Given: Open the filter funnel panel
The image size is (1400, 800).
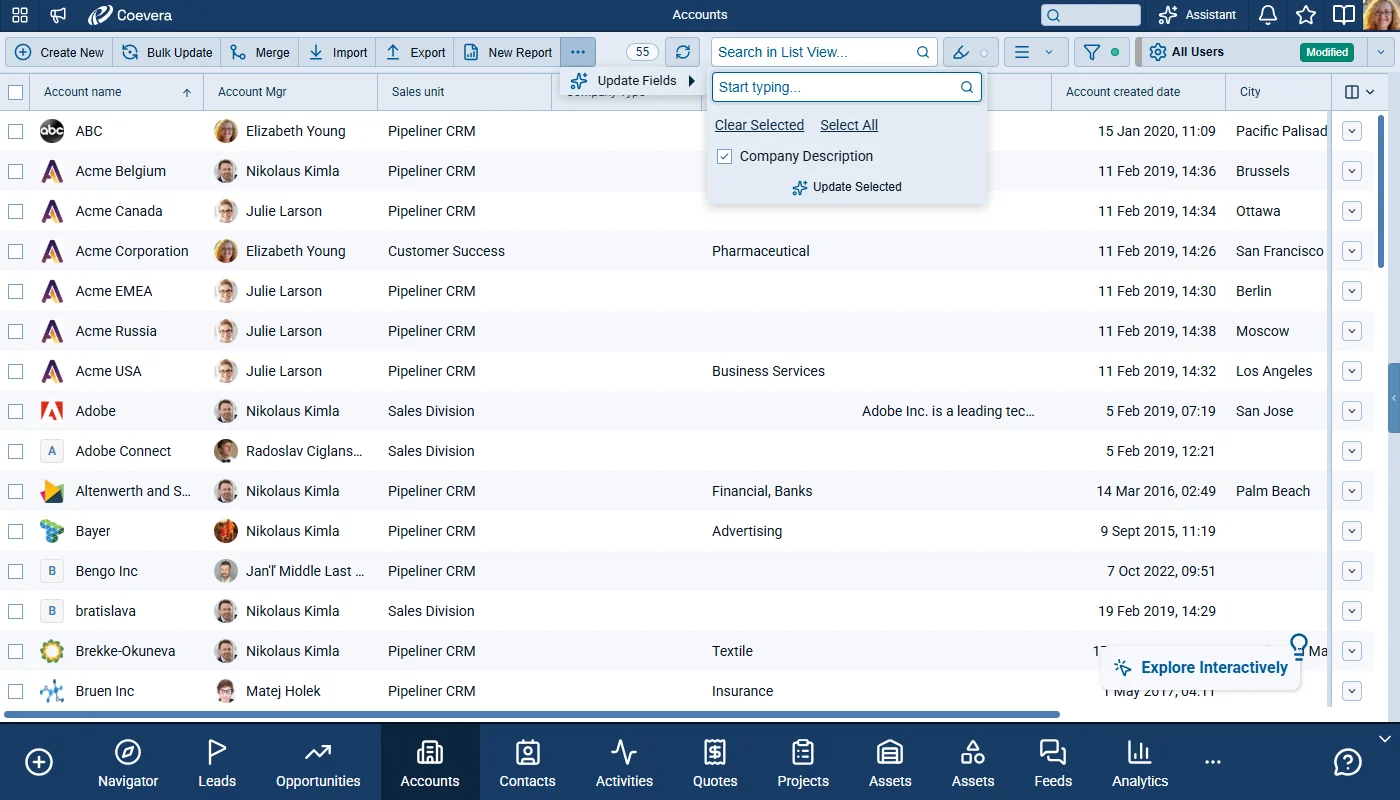Looking at the screenshot, I should (1101, 52).
